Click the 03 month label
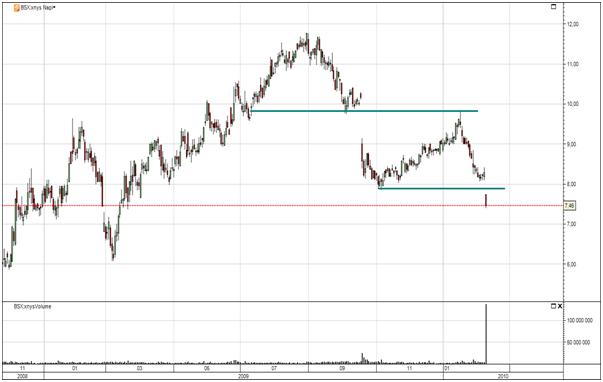Image resolution: width=603 pixels, height=382 pixels. coord(140,369)
